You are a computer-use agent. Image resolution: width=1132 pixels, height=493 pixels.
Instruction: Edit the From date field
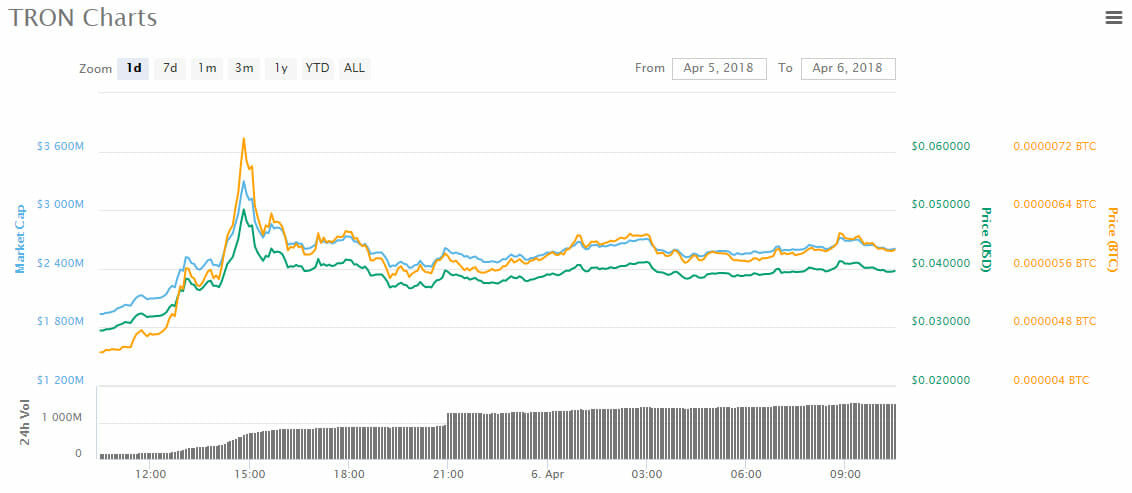(x=719, y=68)
